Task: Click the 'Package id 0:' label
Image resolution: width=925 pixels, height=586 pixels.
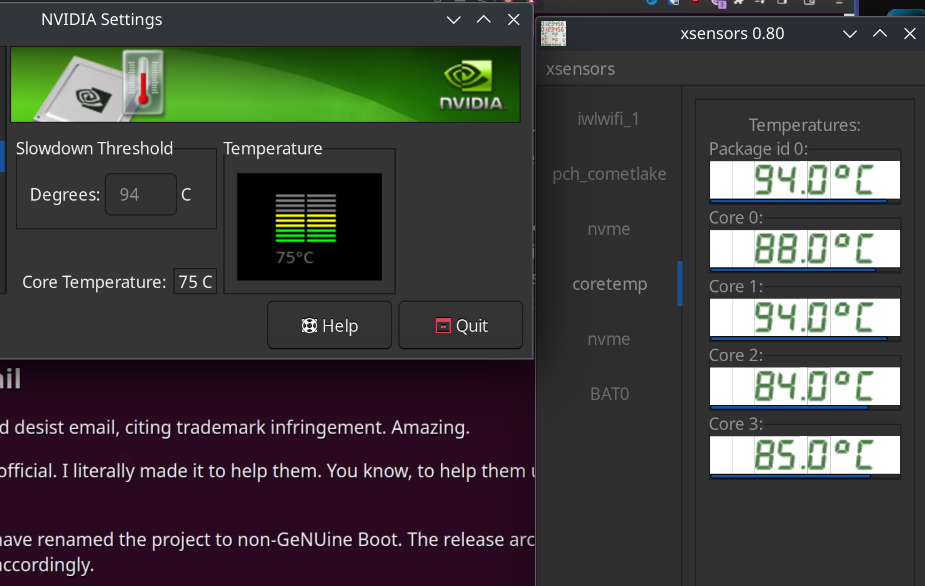Action: click(x=758, y=149)
